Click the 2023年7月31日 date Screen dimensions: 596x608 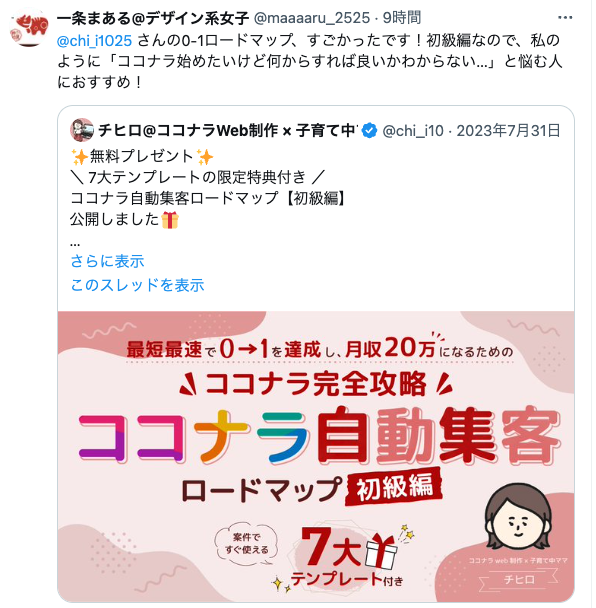tap(508, 131)
